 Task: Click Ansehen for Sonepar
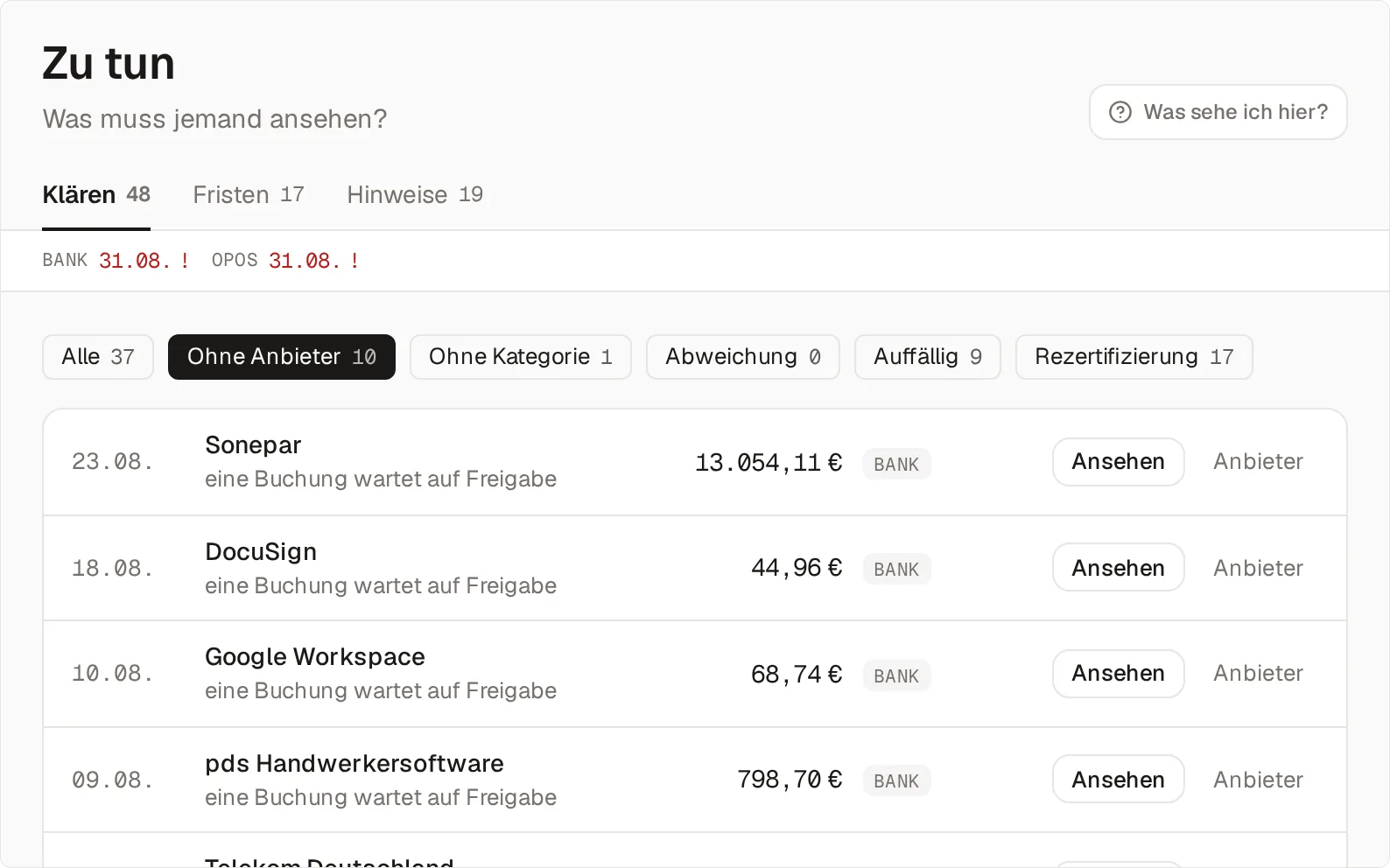(x=1119, y=462)
